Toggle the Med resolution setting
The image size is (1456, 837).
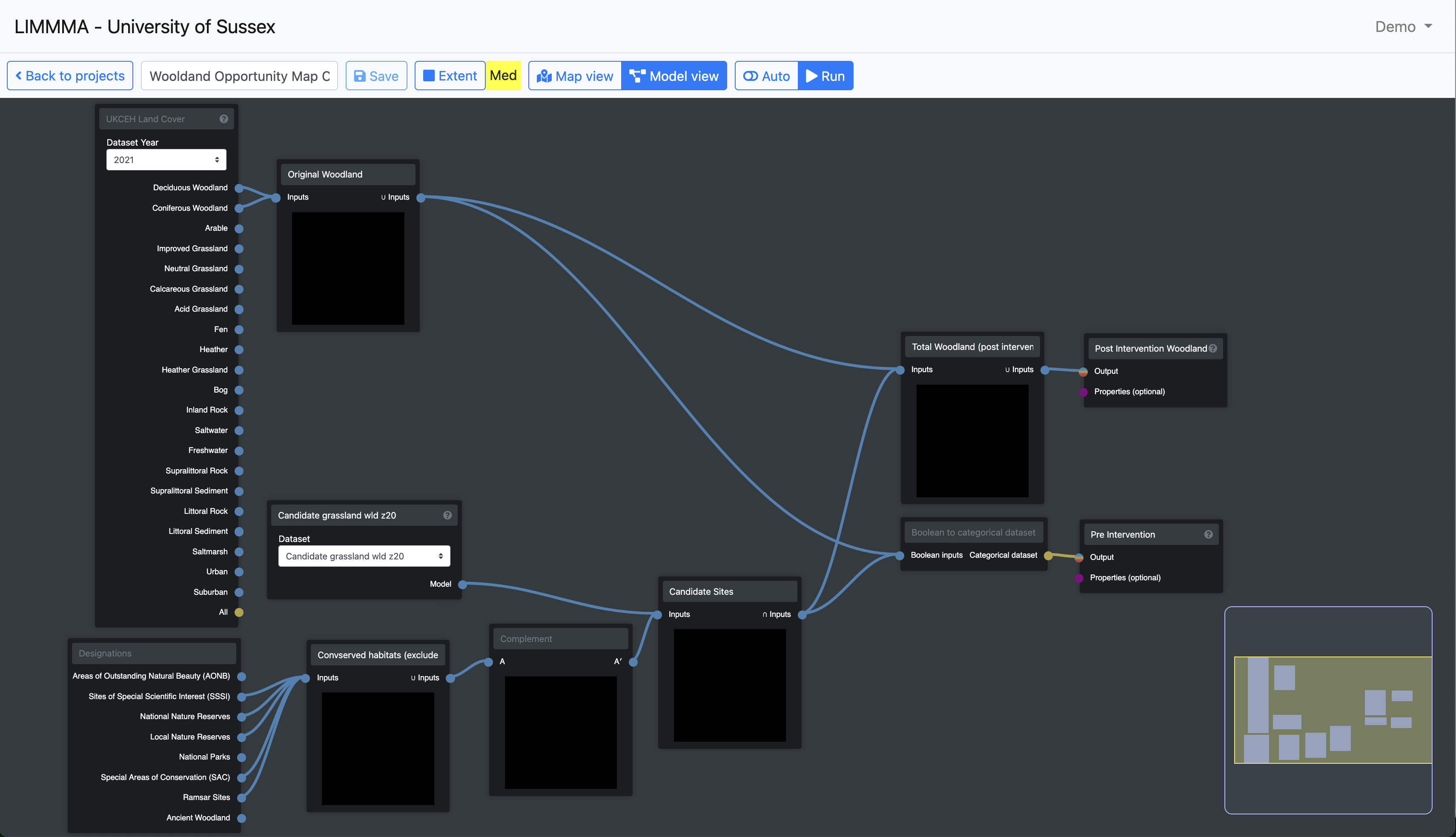(503, 76)
